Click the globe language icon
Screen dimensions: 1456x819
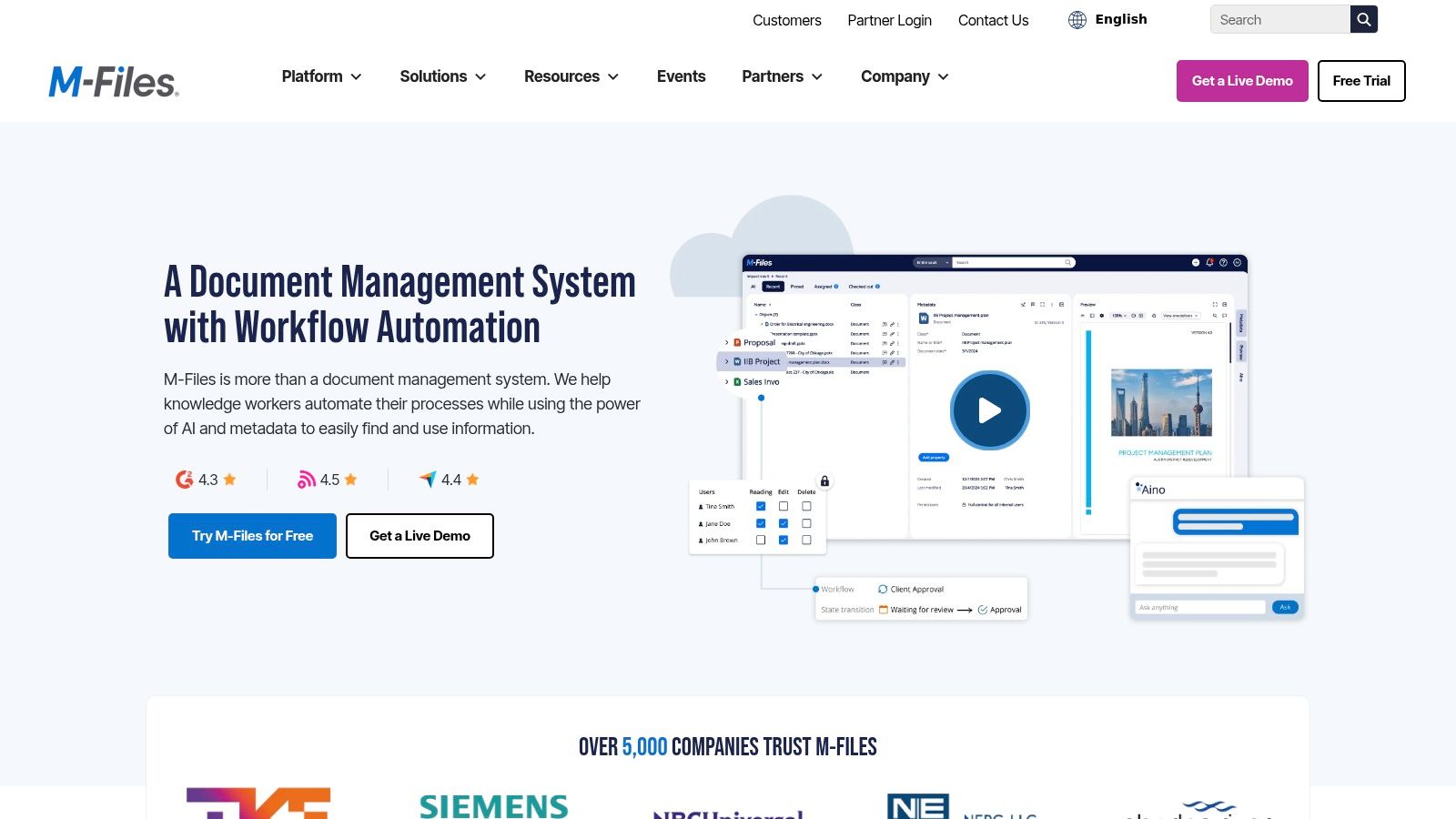click(1077, 20)
